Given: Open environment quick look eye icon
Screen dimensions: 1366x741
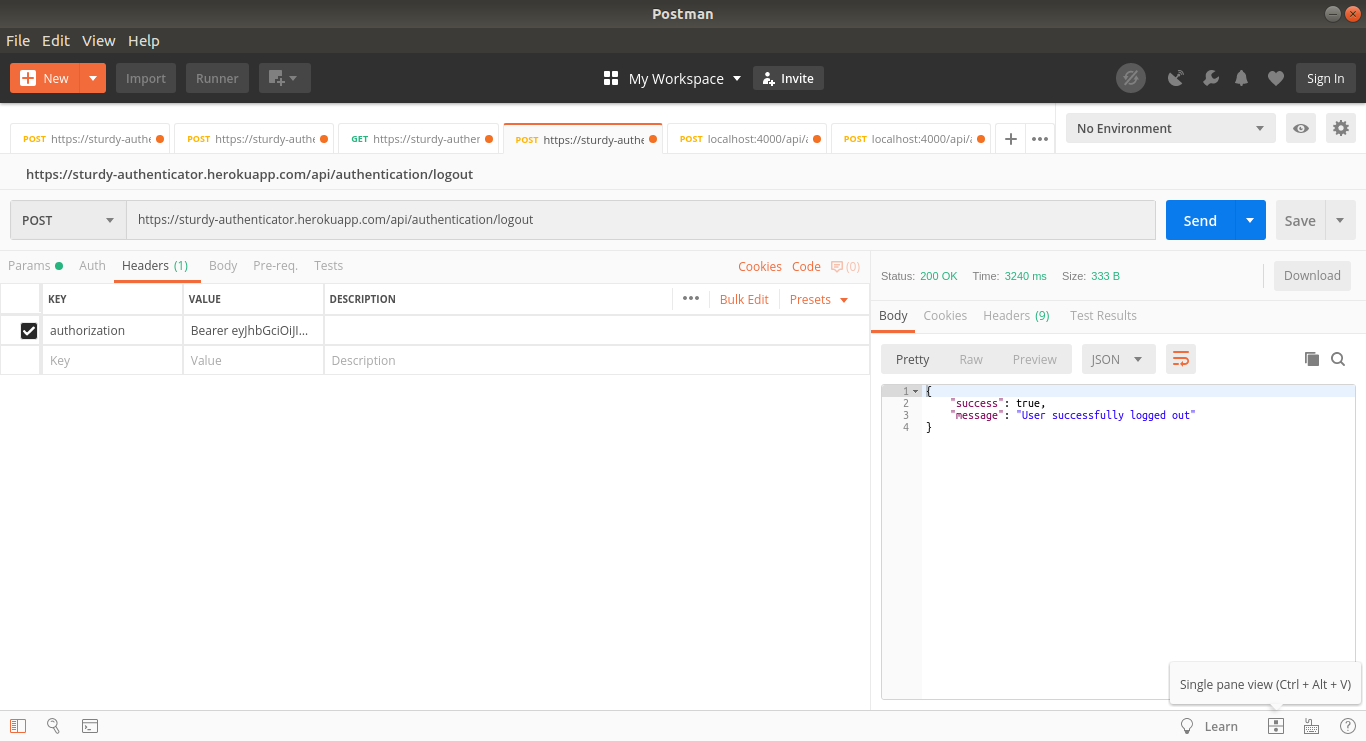Looking at the screenshot, I should coord(1301,128).
